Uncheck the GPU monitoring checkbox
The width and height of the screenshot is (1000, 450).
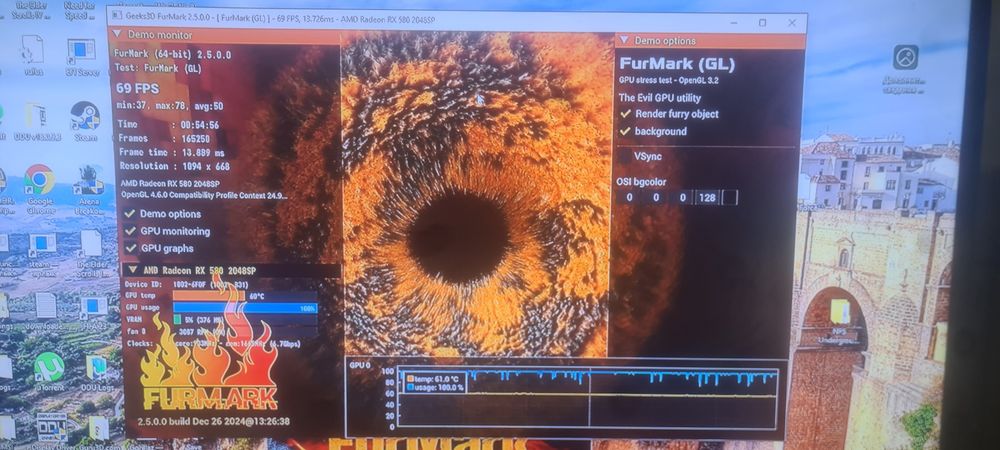click(x=130, y=231)
